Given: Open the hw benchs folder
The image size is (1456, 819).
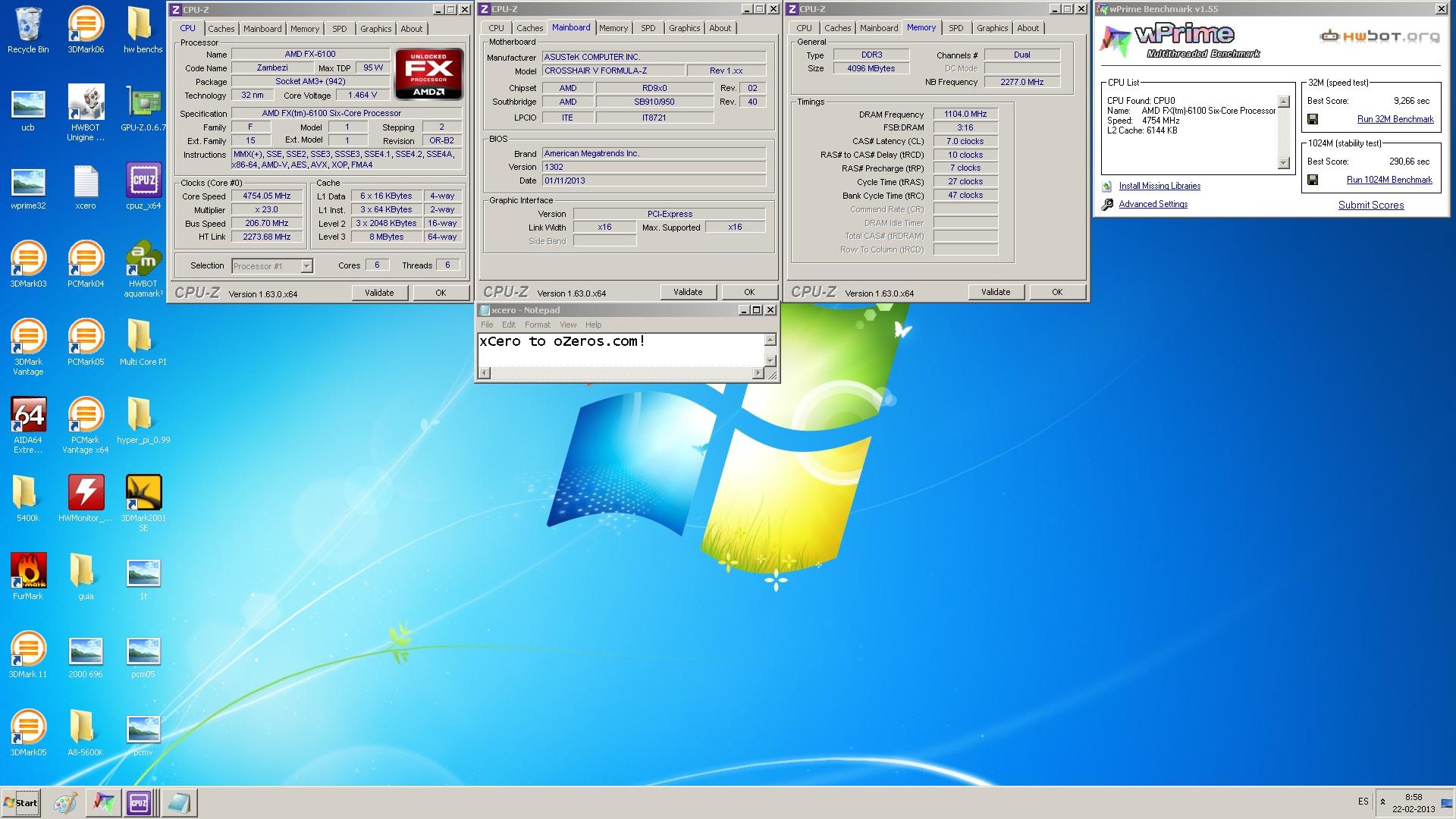Looking at the screenshot, I should [x=143, y=30].
